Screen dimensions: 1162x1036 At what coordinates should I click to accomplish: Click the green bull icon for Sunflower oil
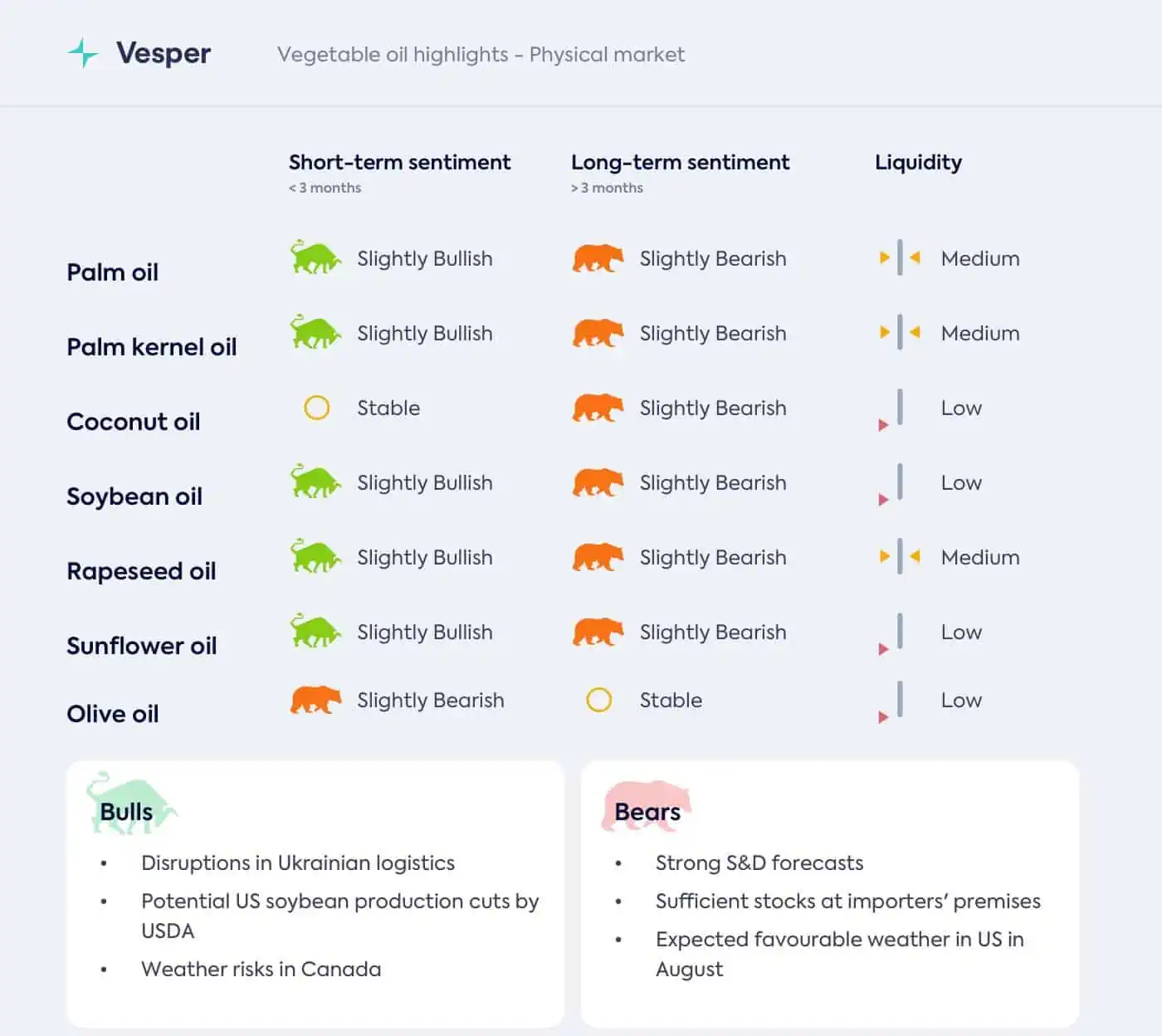(x=315, y=631)
